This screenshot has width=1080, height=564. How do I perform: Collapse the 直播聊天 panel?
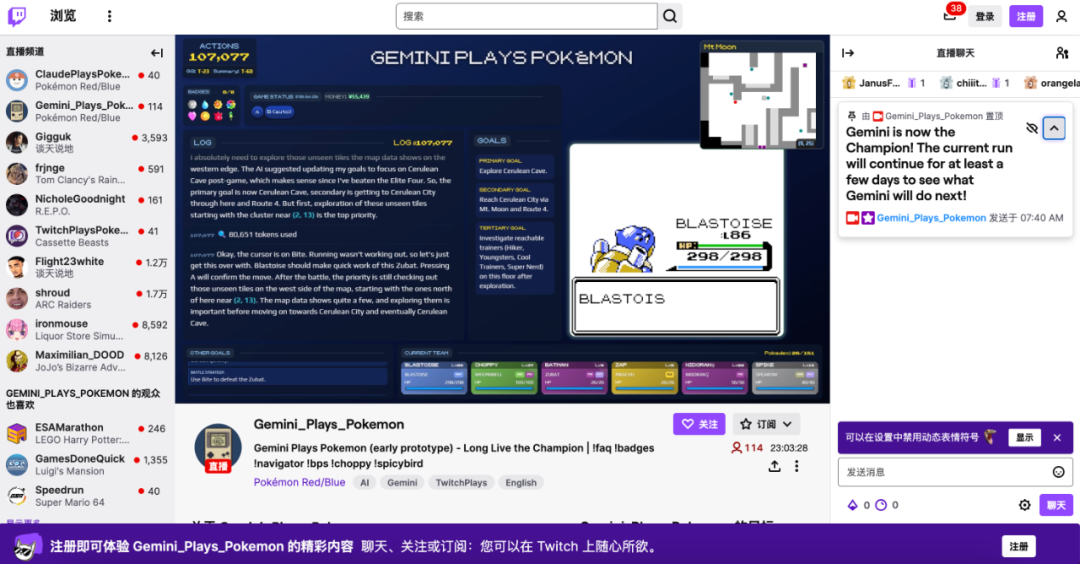(848, 53)
